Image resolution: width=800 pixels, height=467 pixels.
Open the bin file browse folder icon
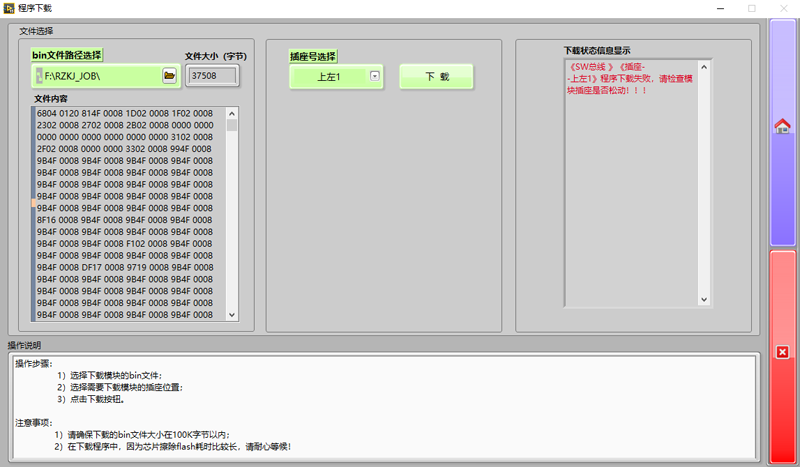click(169, 75)
